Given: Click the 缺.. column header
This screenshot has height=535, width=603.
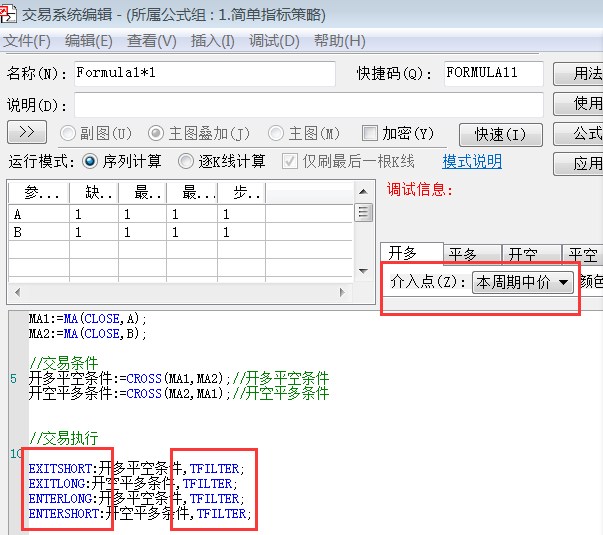Looking at the screenshot, I should (x=94, y=193).
